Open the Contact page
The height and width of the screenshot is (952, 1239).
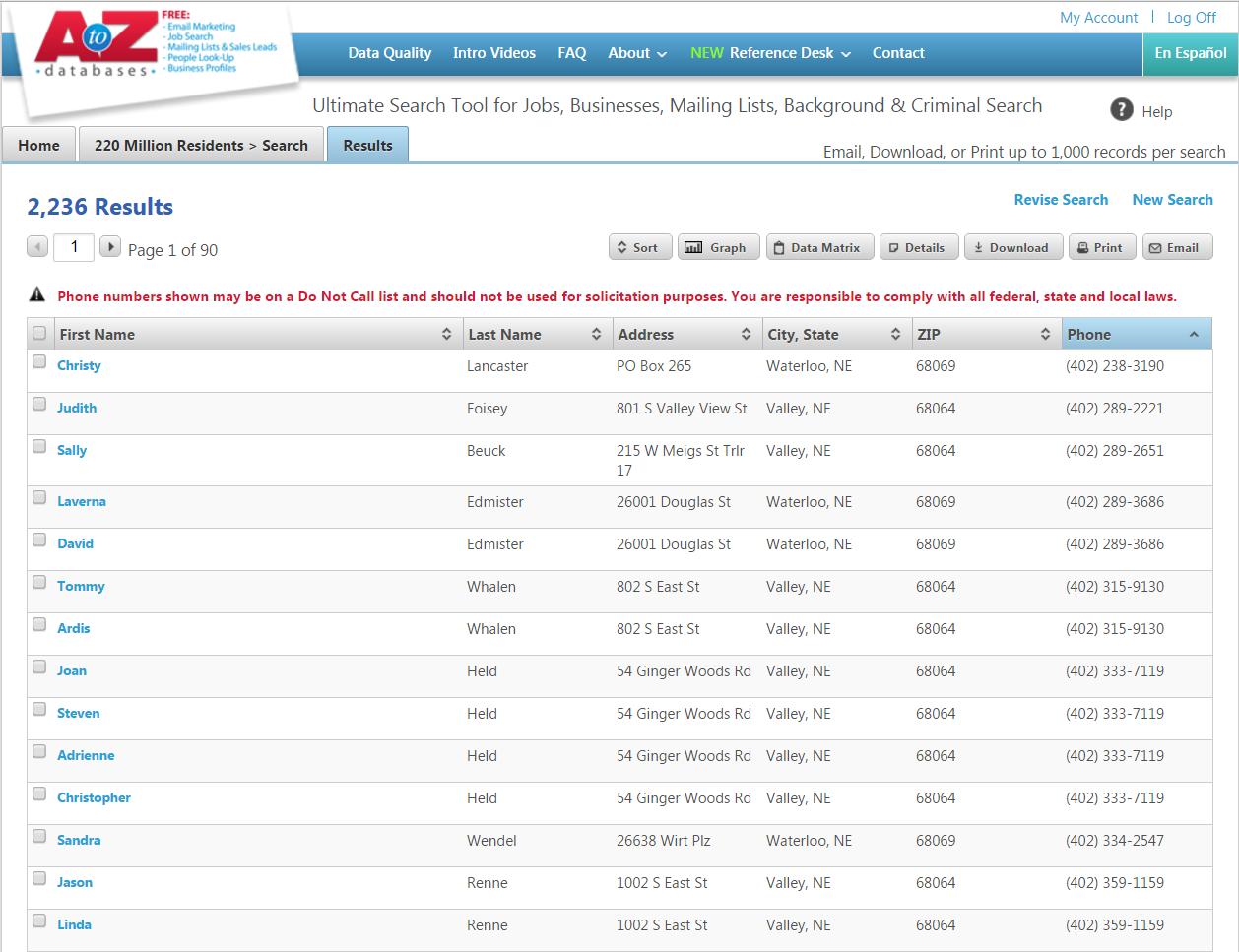coord(898,53)
